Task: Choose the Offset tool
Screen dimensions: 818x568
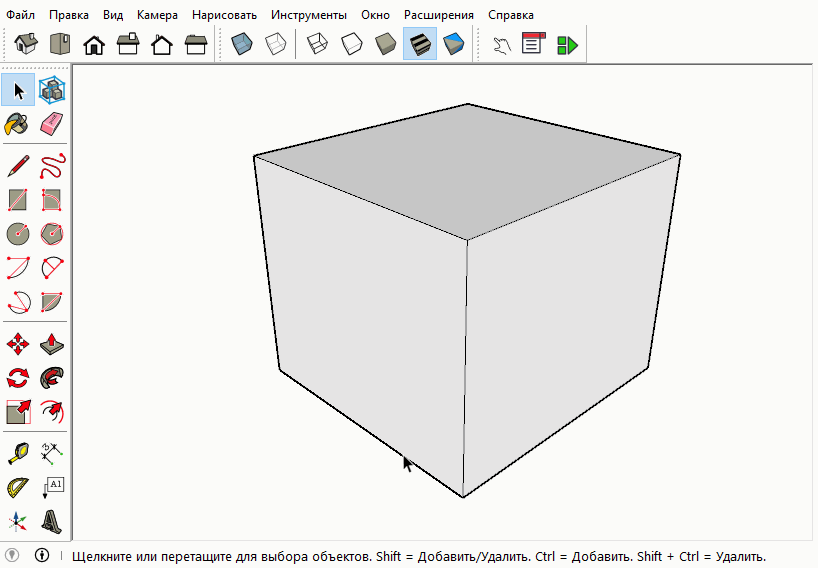Action: coord(52,412)
